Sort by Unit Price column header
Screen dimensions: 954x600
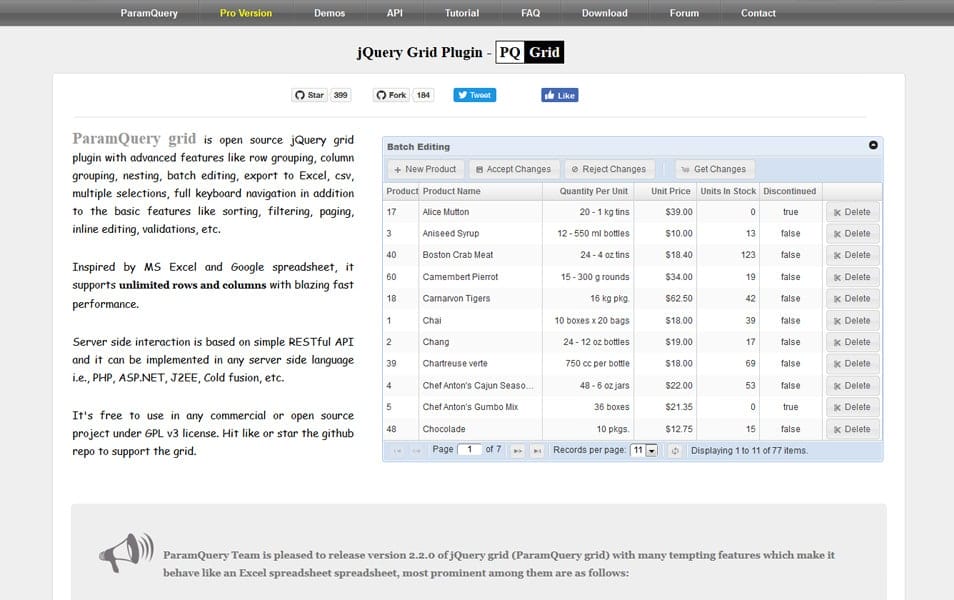click(665, 191)
